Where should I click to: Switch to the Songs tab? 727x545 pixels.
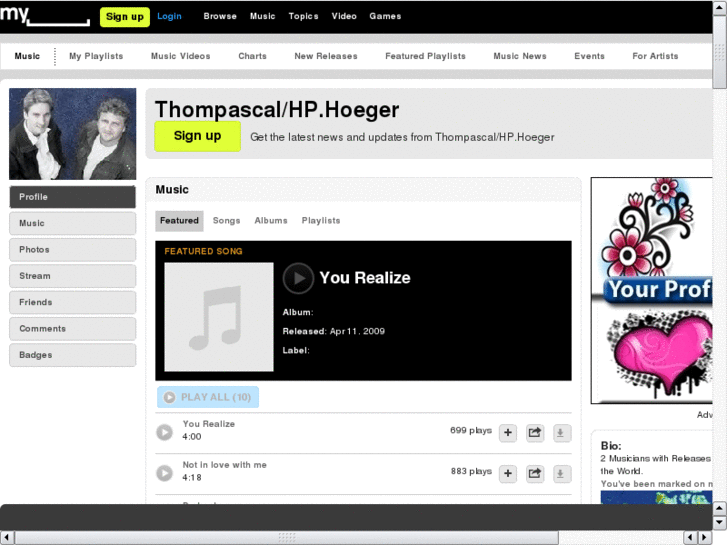(226, 221)
